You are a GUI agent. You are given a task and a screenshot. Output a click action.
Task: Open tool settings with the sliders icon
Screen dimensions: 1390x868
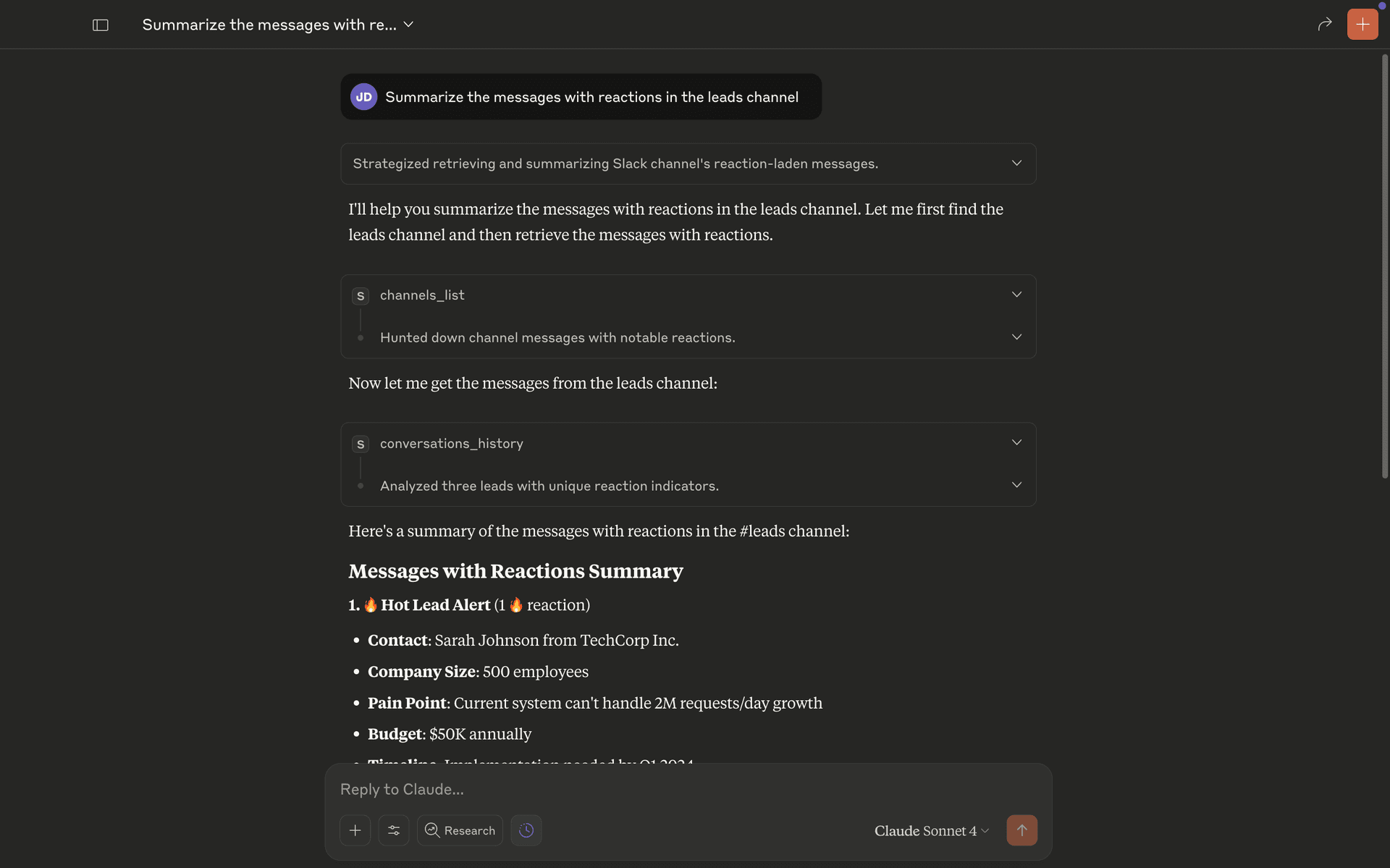[x=394, y=830]
